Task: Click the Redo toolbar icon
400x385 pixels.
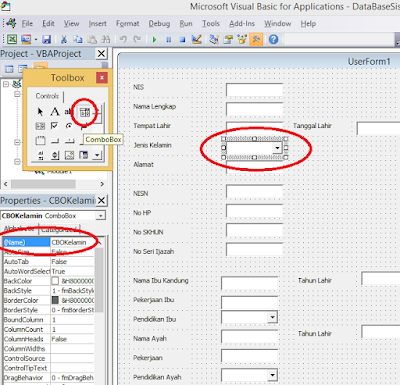Action: coord(137,39)
